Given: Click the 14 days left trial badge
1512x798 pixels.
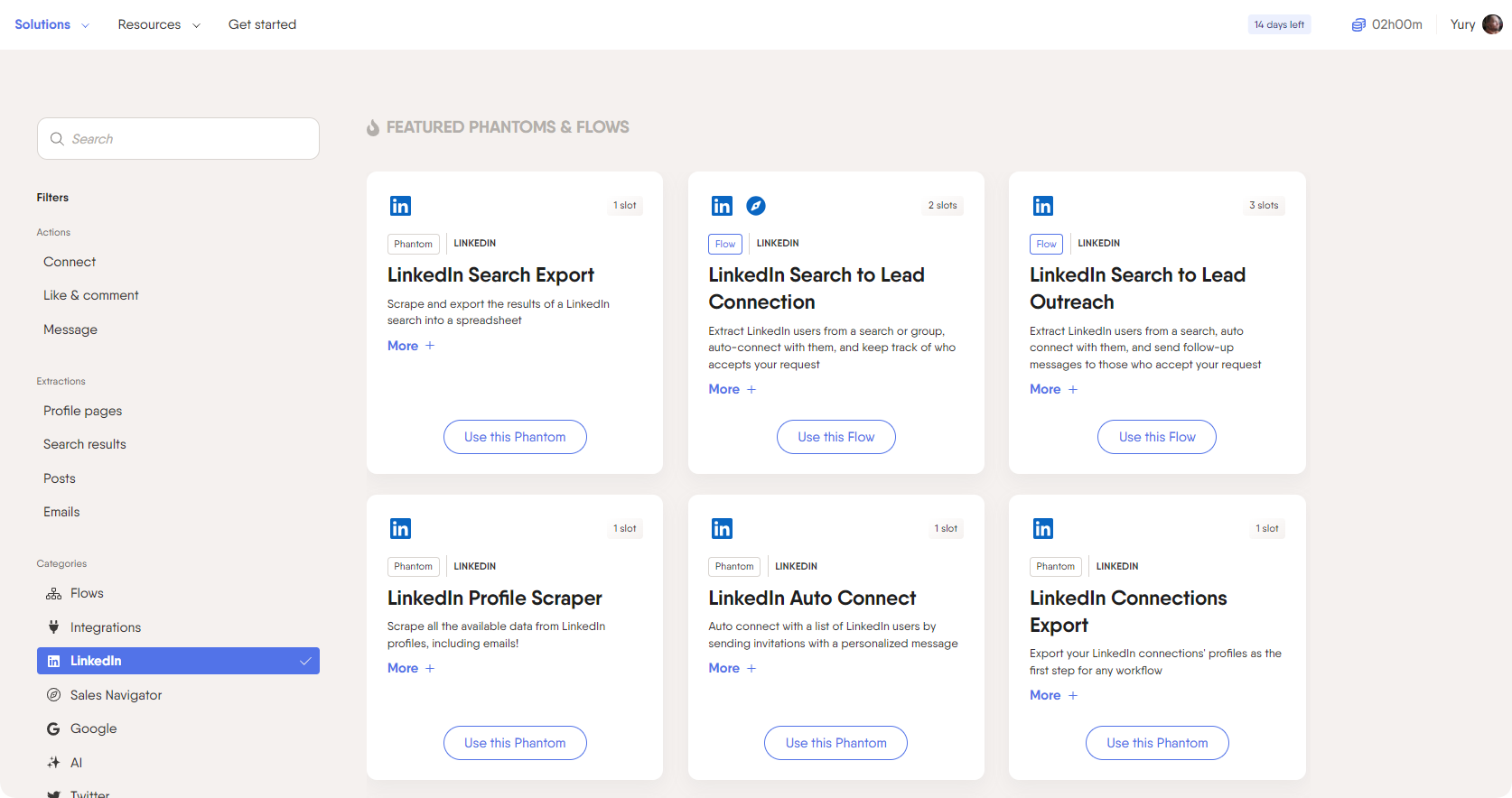Looking at the screenshot, I should [x=1278, y=25].
